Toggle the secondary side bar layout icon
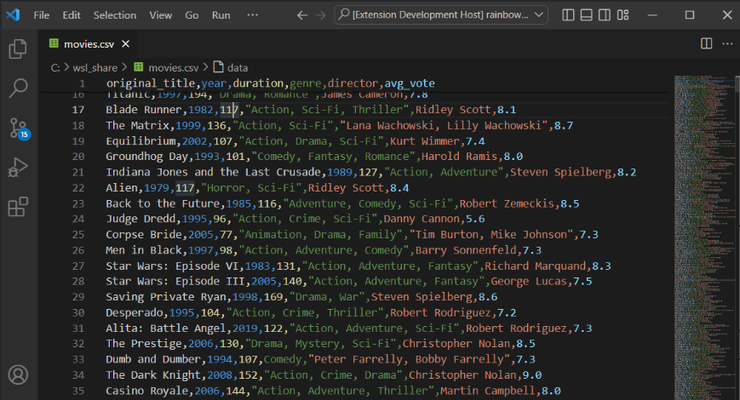Viewport: 740px width, 400px height. 604,15
